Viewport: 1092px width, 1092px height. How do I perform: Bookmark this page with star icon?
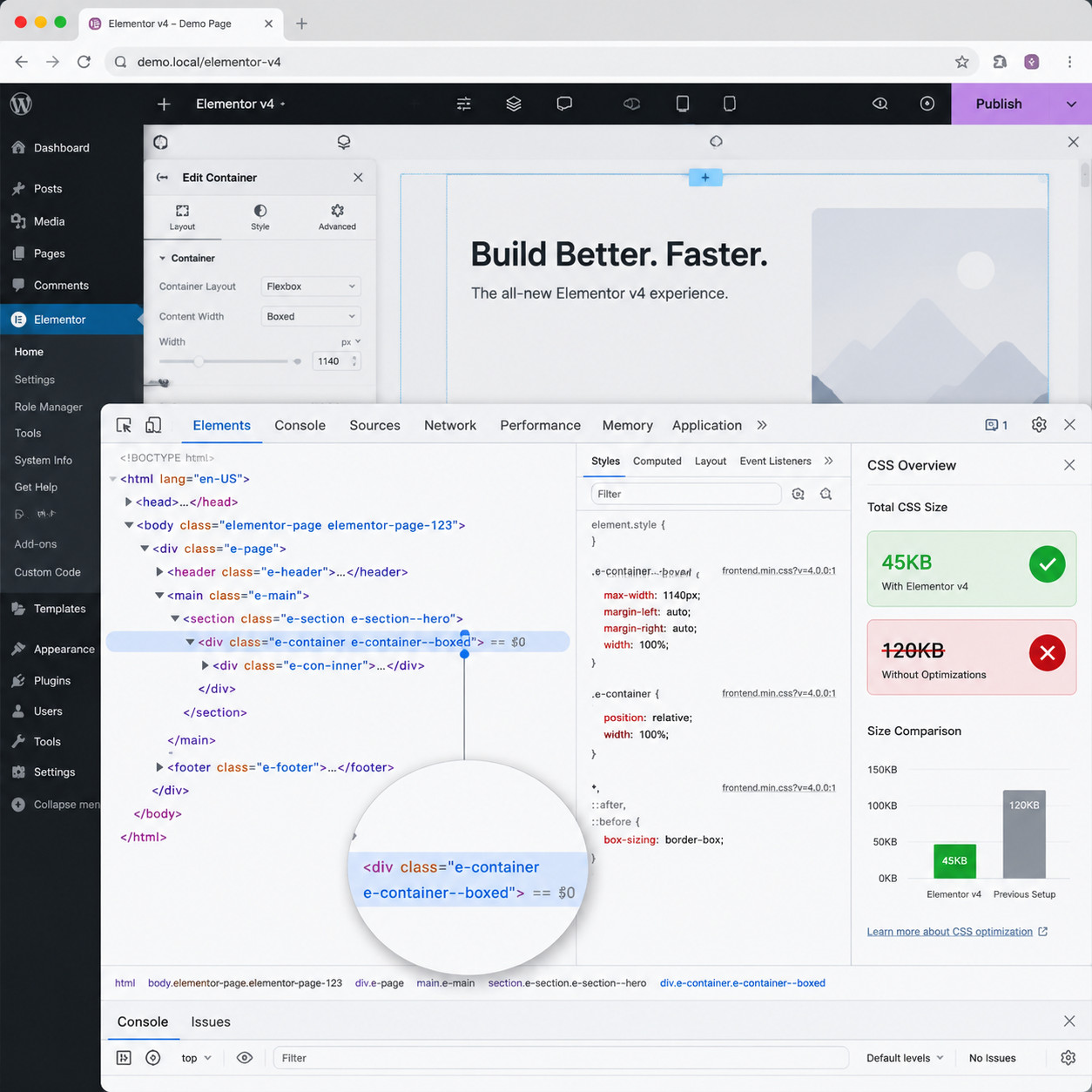coord(961,62)
